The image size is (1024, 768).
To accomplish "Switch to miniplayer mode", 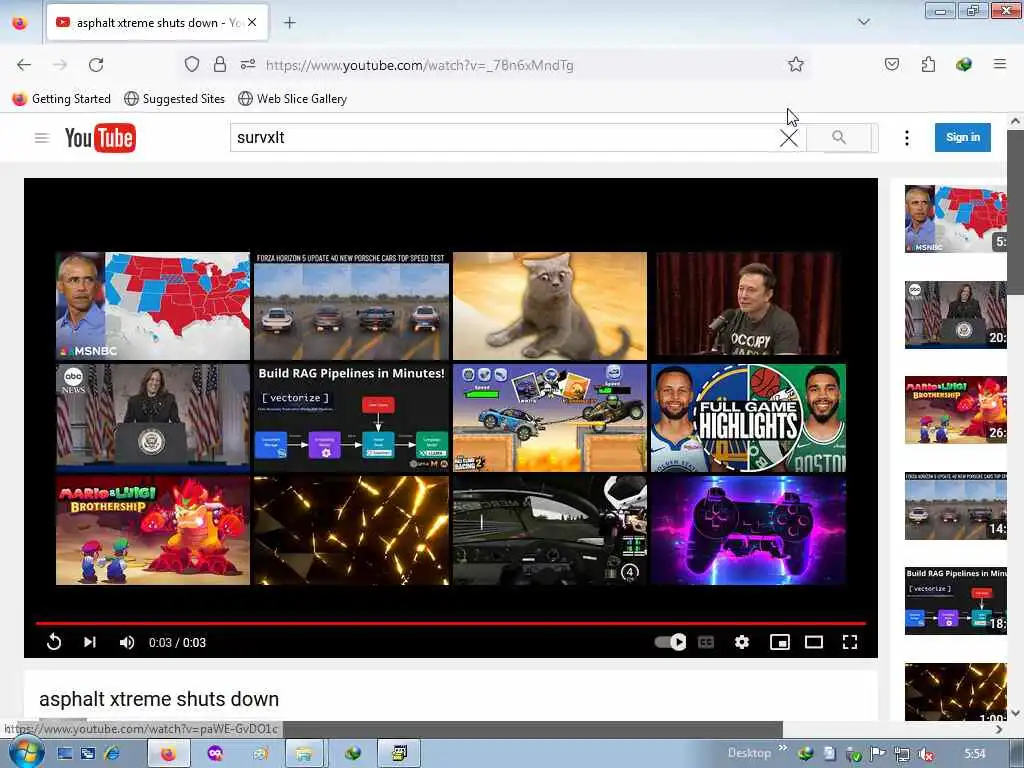I will click(x=780, y=642).
